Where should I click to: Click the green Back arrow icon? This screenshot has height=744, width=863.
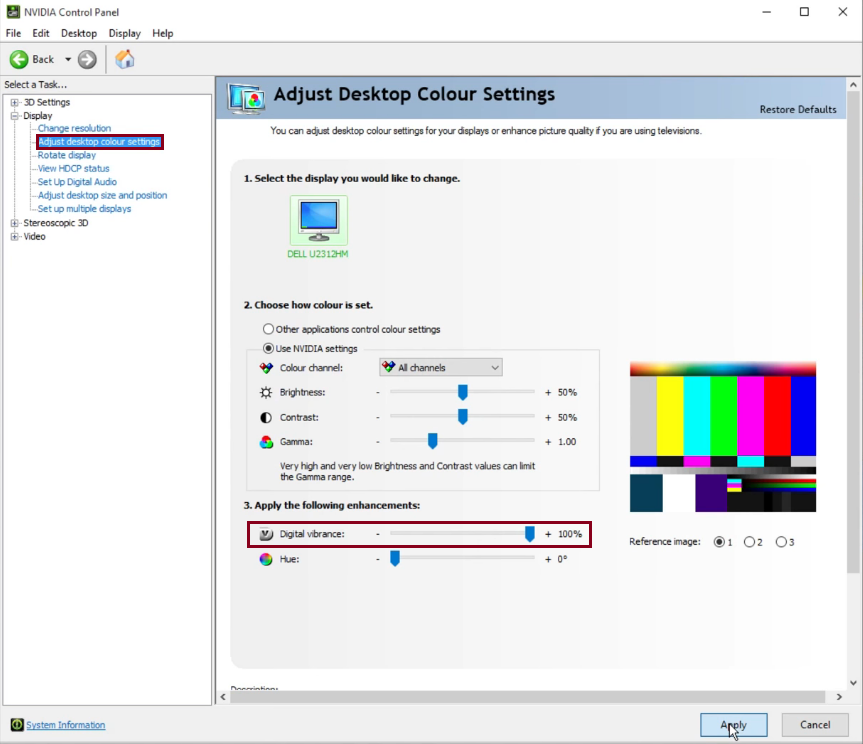19,59
